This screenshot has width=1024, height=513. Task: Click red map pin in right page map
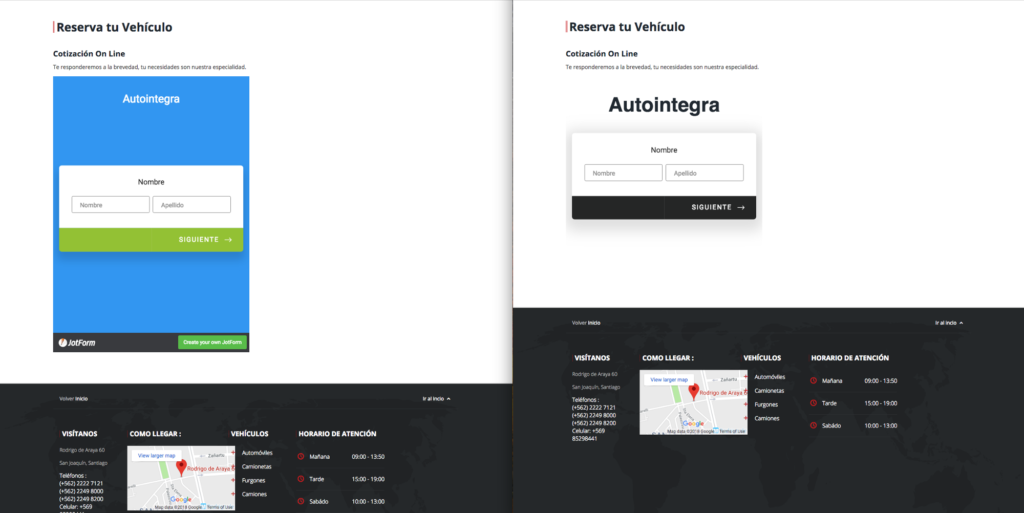(x=694, y=391)
